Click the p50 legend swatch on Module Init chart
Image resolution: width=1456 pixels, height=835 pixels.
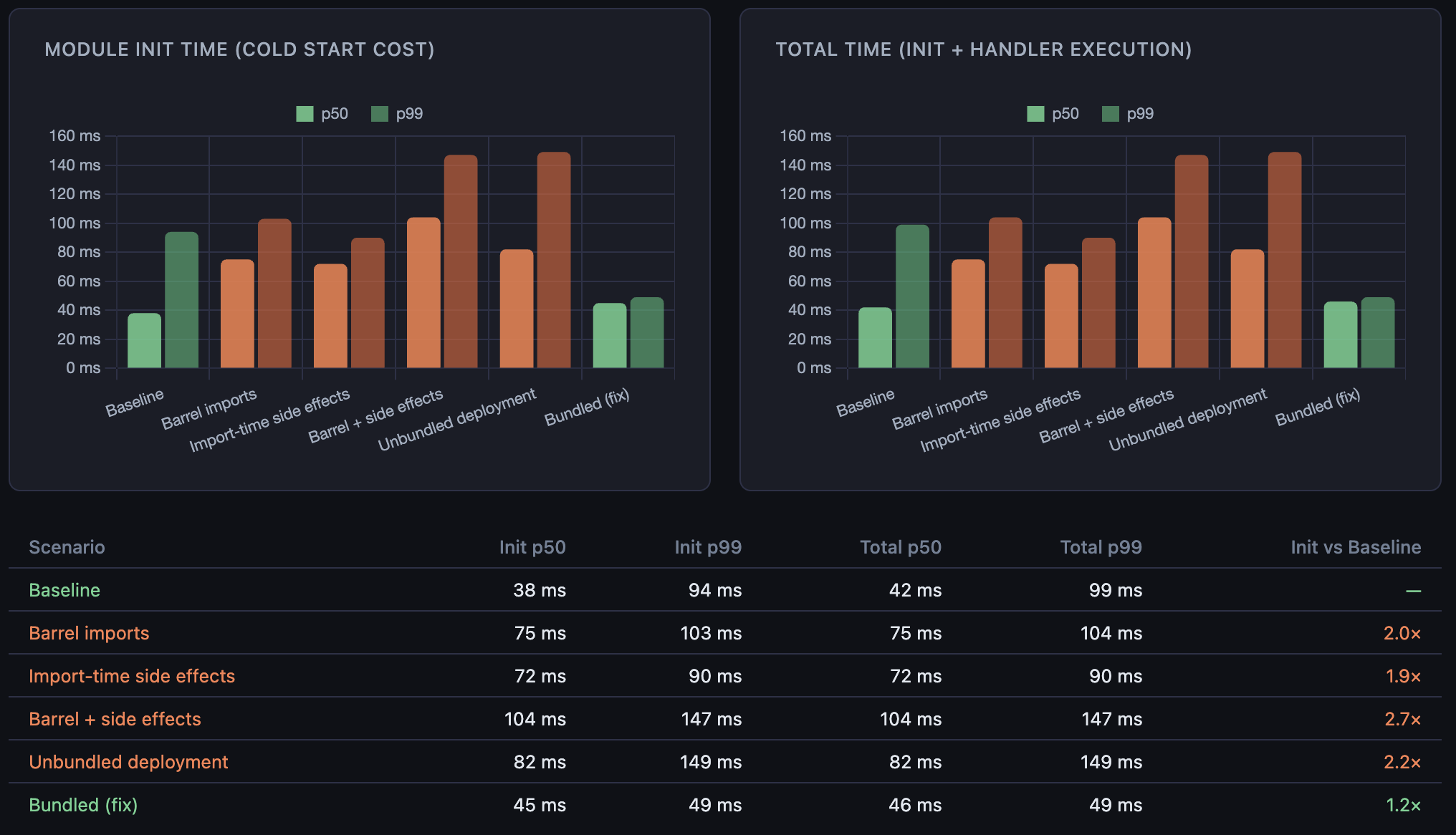point(304,113)
